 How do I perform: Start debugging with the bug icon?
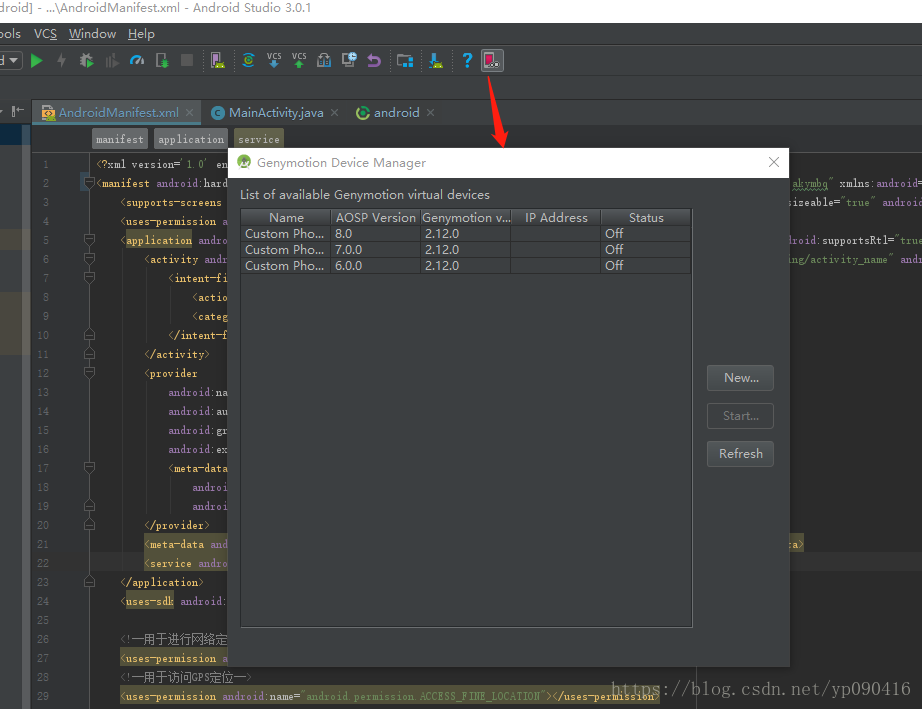(x=86, y=61)
